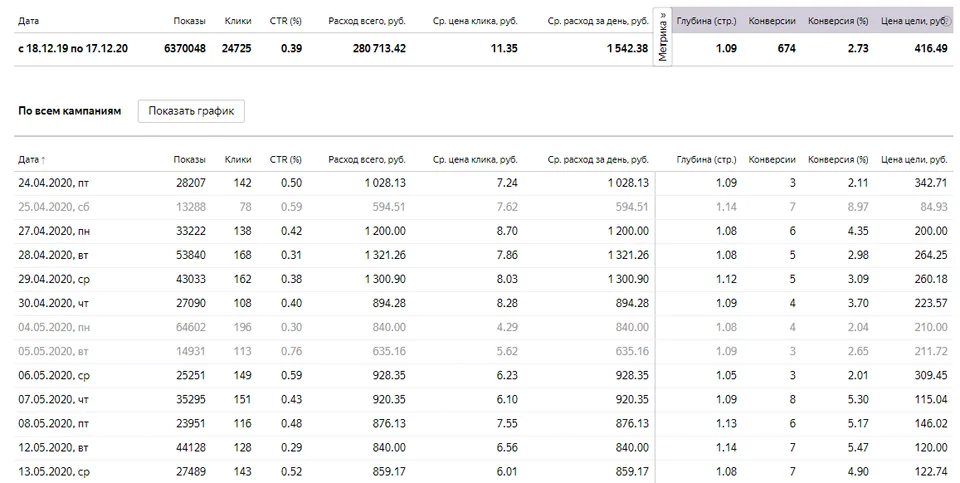
Task: Click the Показать график button
Action: point(191,111)
